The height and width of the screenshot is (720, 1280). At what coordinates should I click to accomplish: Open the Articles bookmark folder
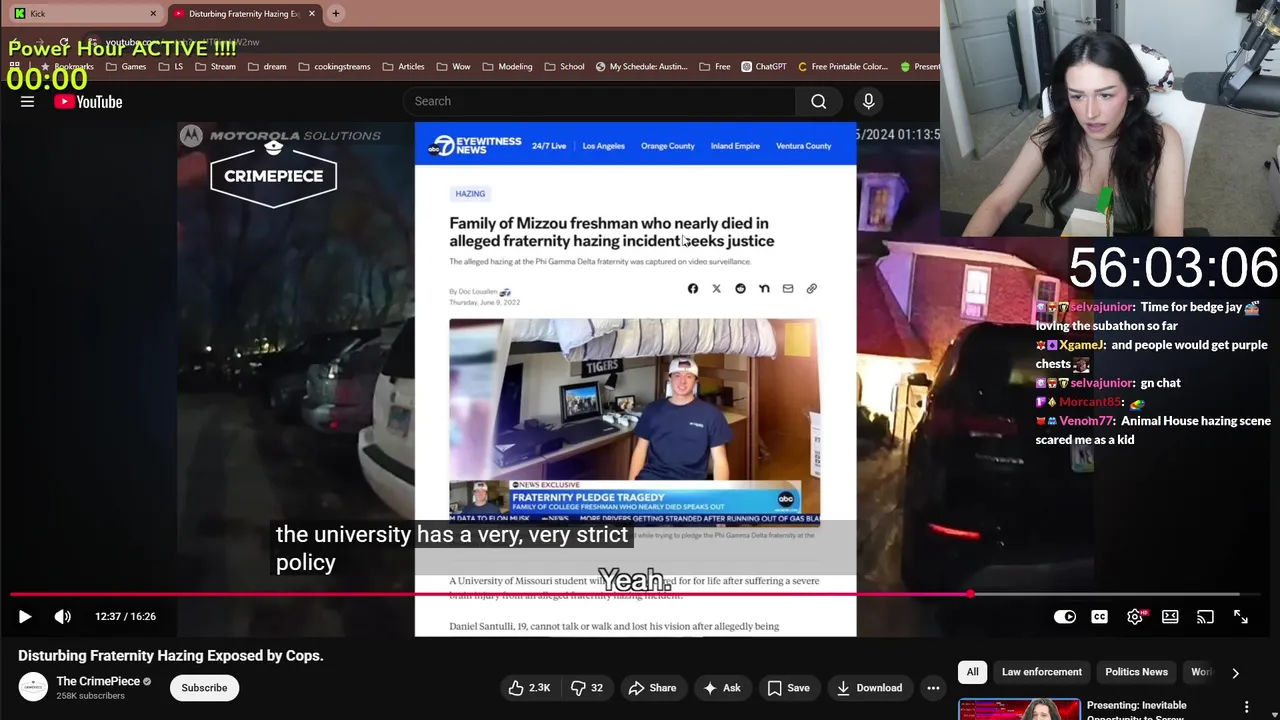click(x=403, y=67)
